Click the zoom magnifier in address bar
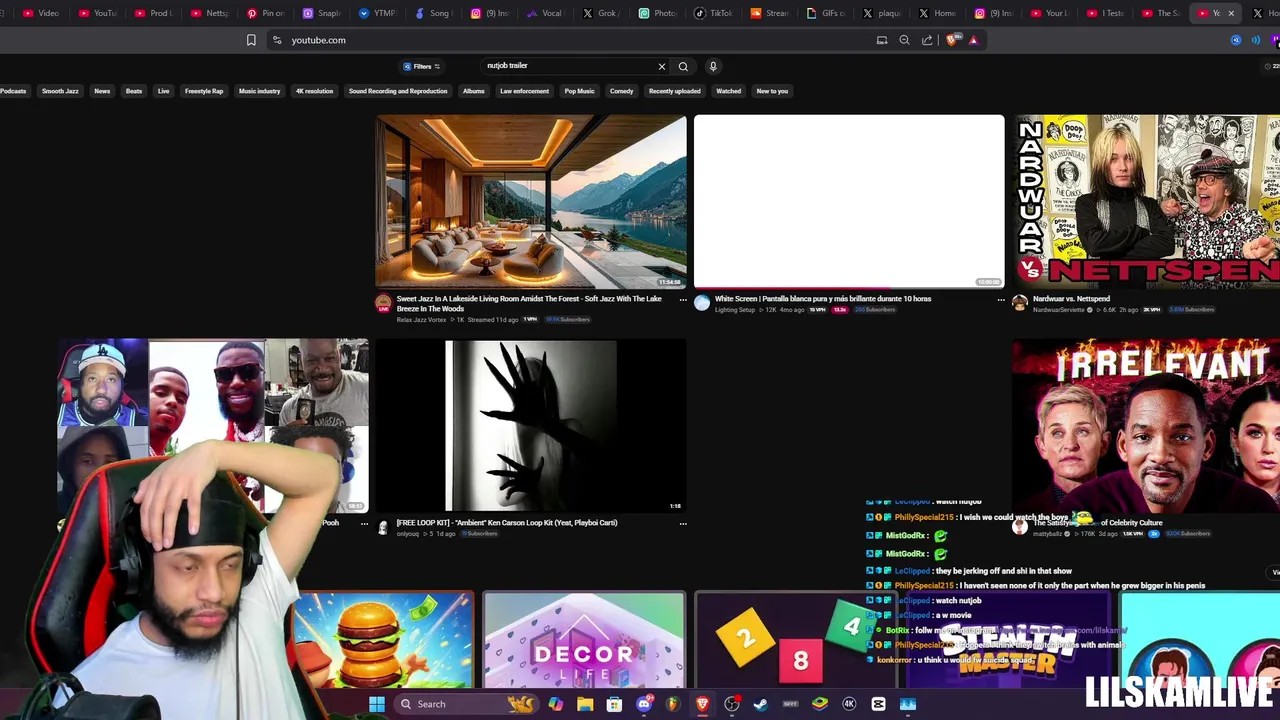 click(x=904, y=40)
